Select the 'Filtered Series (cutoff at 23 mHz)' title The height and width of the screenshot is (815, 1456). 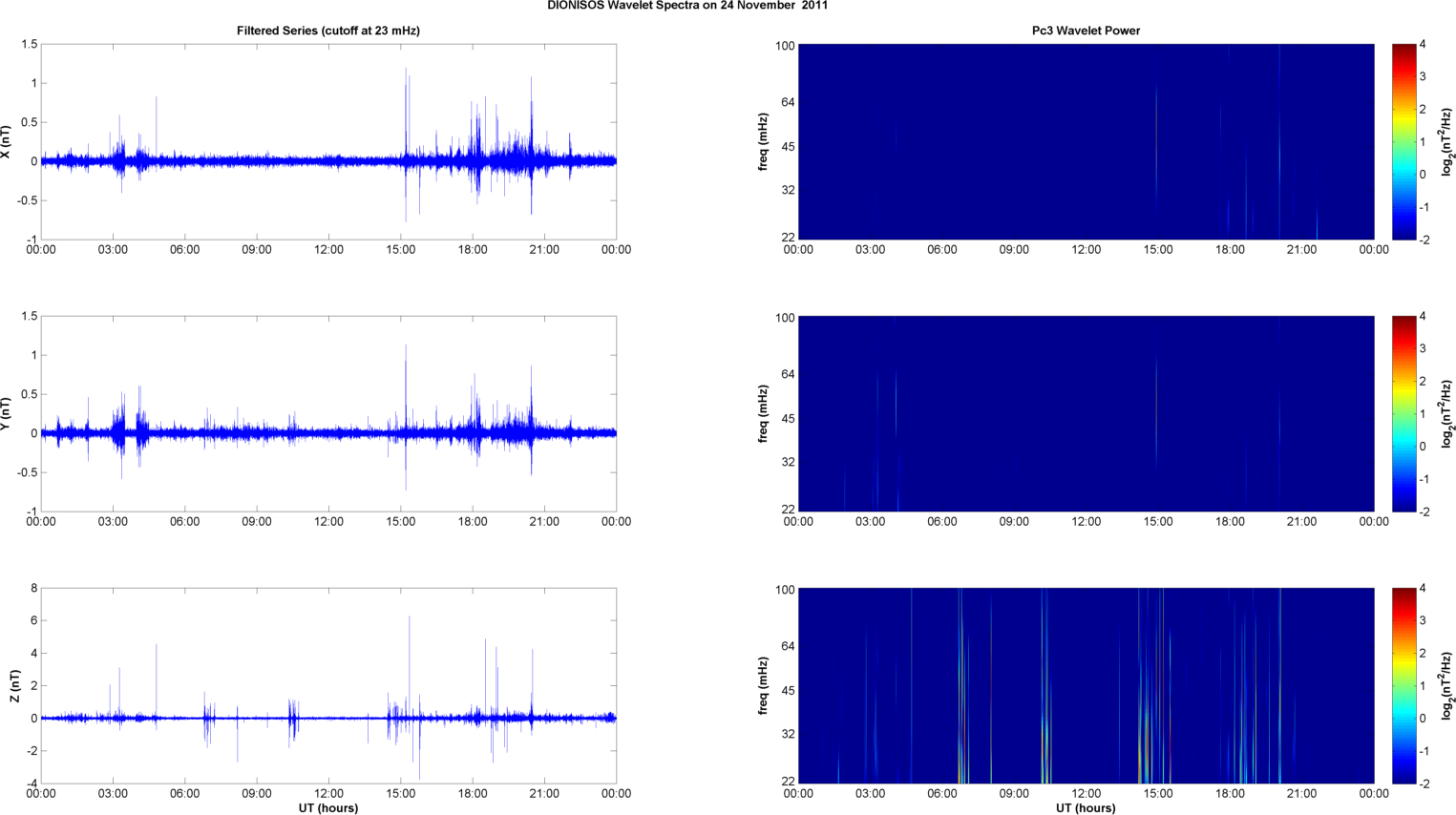pyautogui.click(x=328, y=31)
